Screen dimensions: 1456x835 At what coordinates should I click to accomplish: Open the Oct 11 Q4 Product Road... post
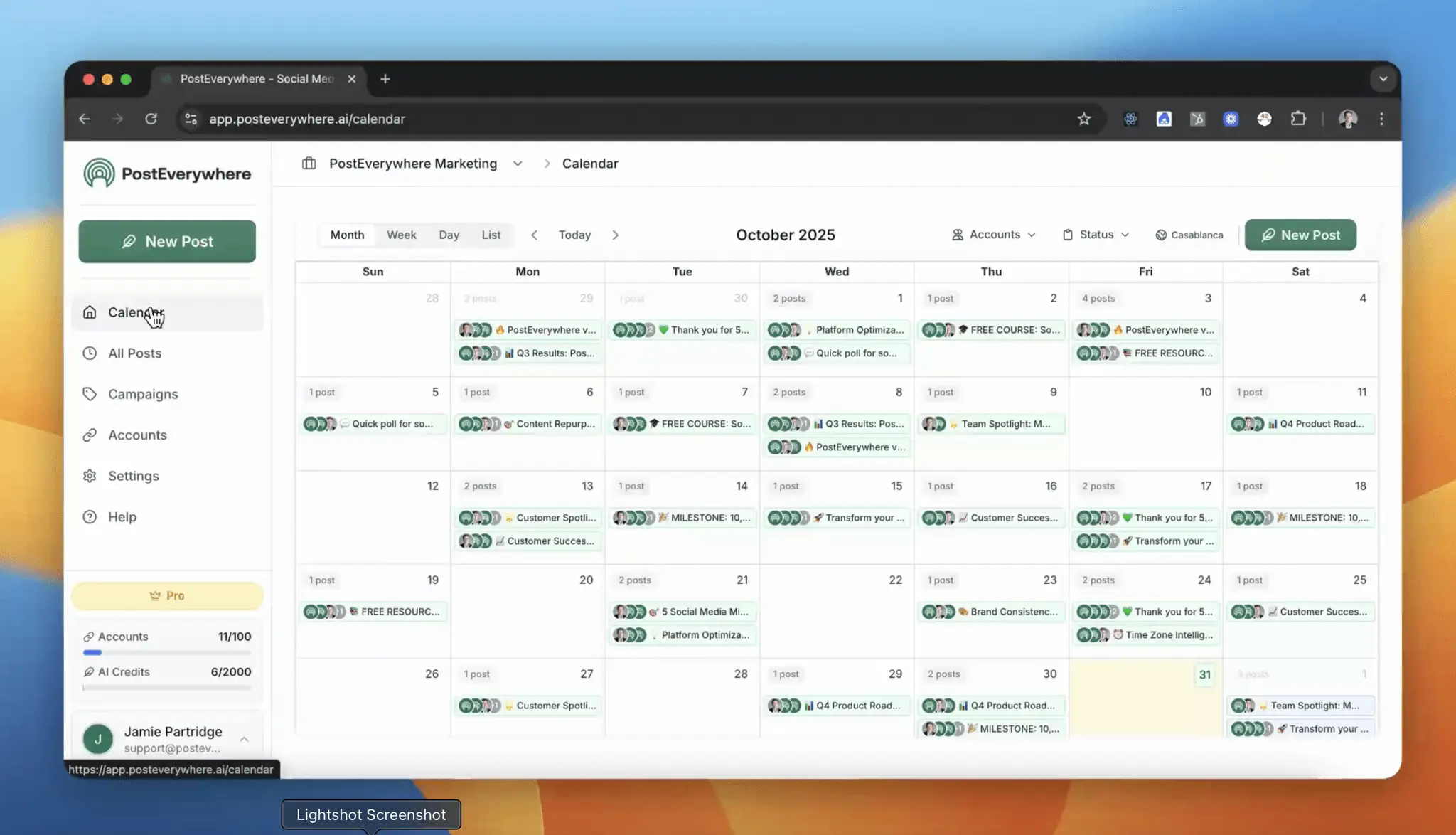tap(1301, 424)
